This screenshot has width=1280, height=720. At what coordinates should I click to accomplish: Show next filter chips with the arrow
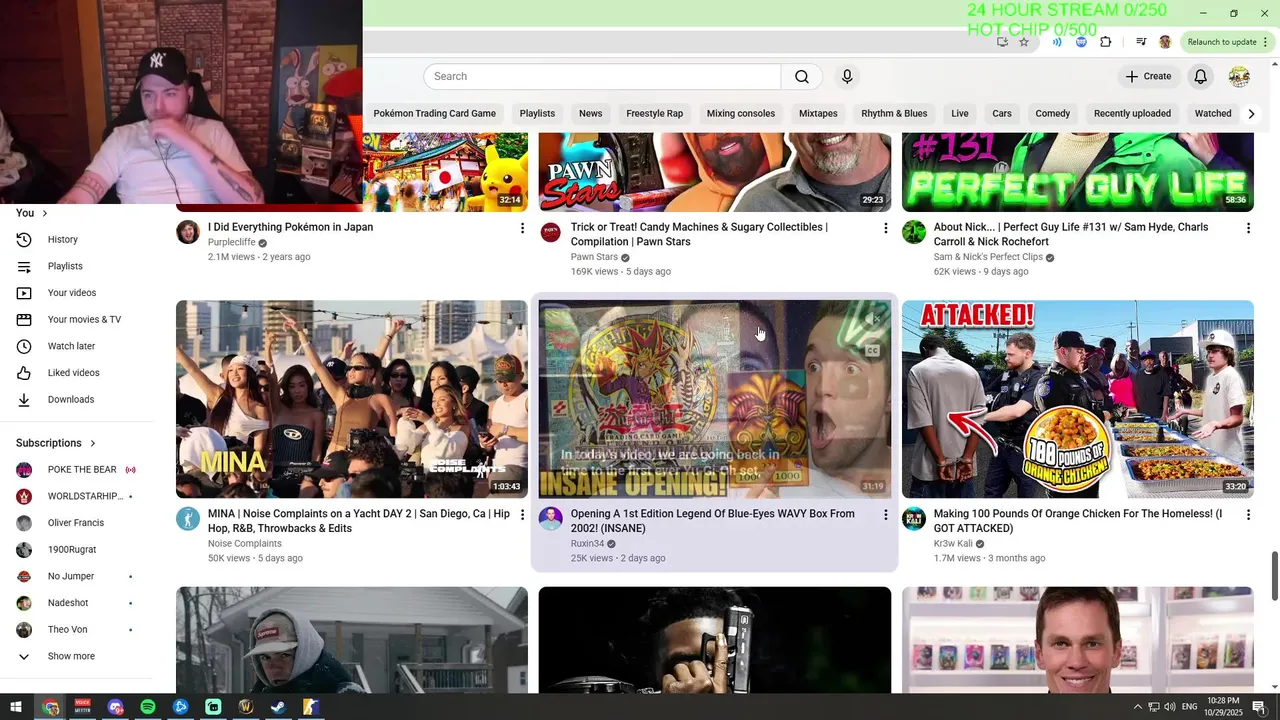pyautogui.click(x=1251, y=114)
